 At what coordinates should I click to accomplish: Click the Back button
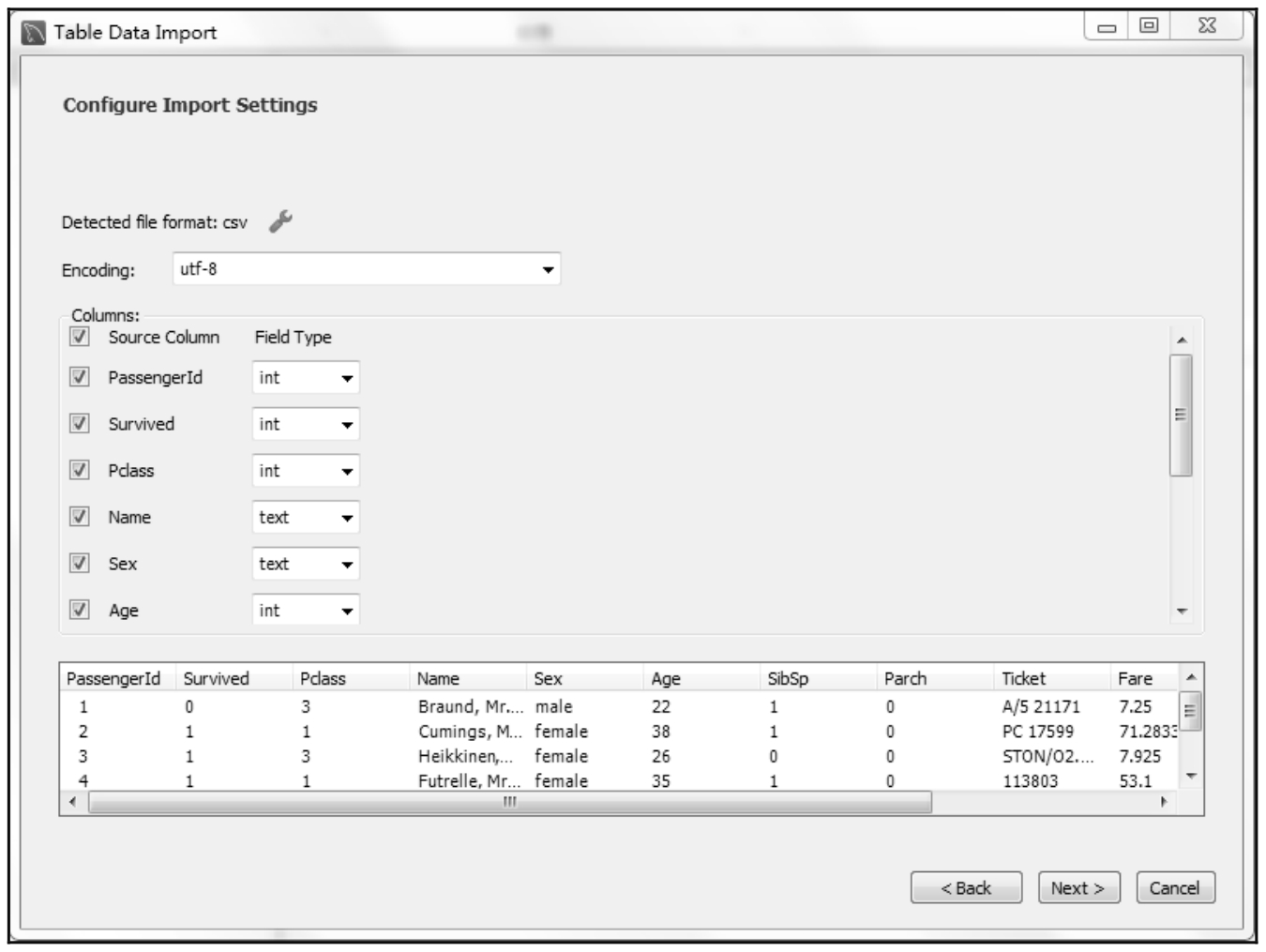[x=966, y=888]
